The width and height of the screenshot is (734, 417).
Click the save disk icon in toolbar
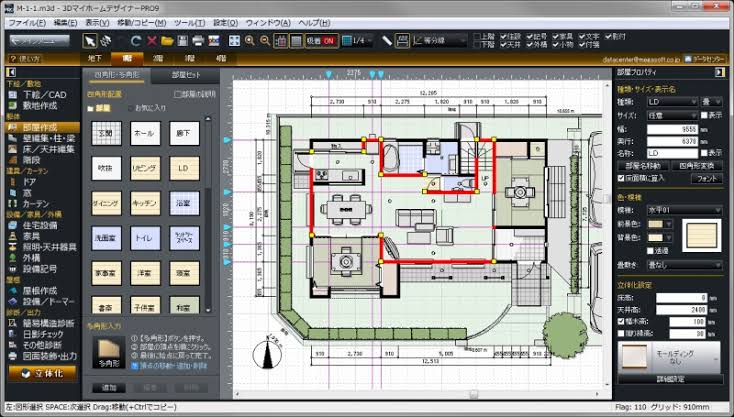[x=182, y=41]
